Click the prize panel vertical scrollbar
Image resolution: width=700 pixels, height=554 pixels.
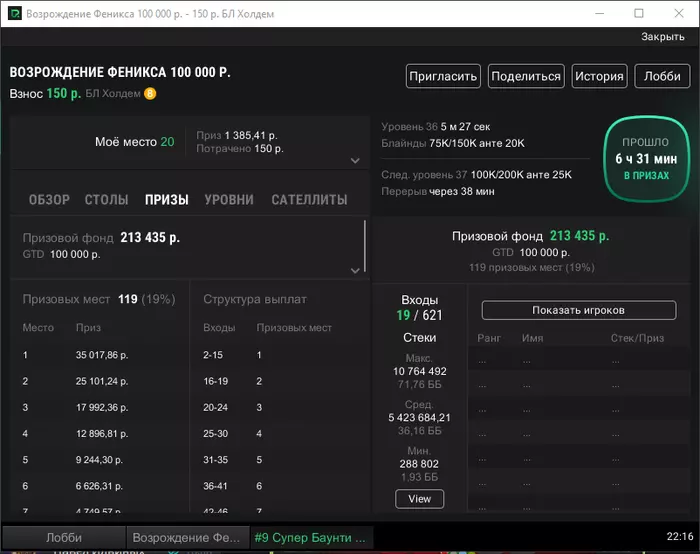point(365,246)
